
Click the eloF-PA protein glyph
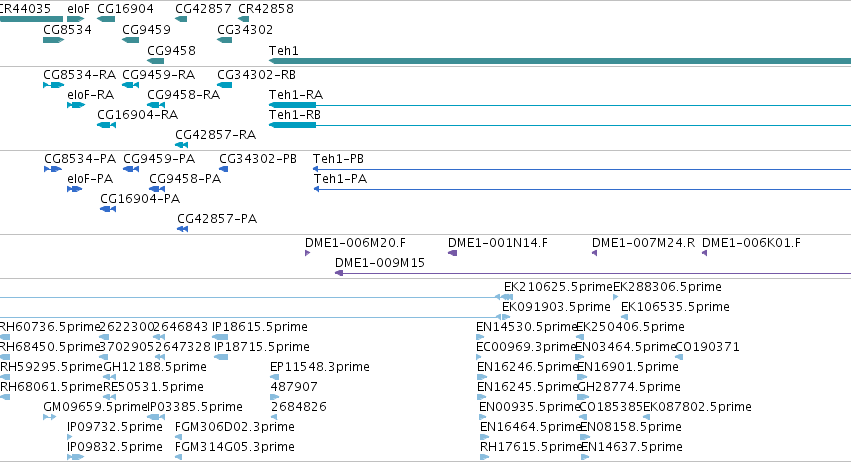tap(74, 189)
